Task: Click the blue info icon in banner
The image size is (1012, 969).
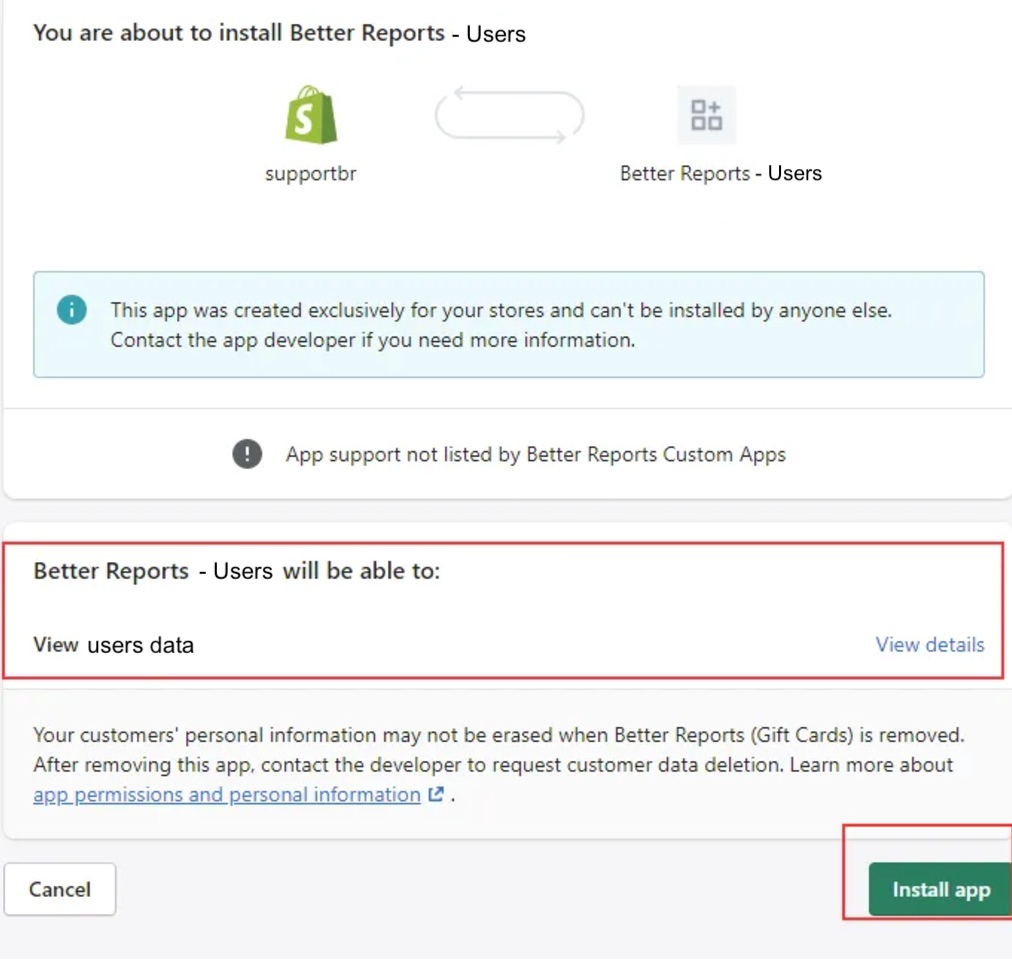Action: pyautogui.click(x=72, y=310)
